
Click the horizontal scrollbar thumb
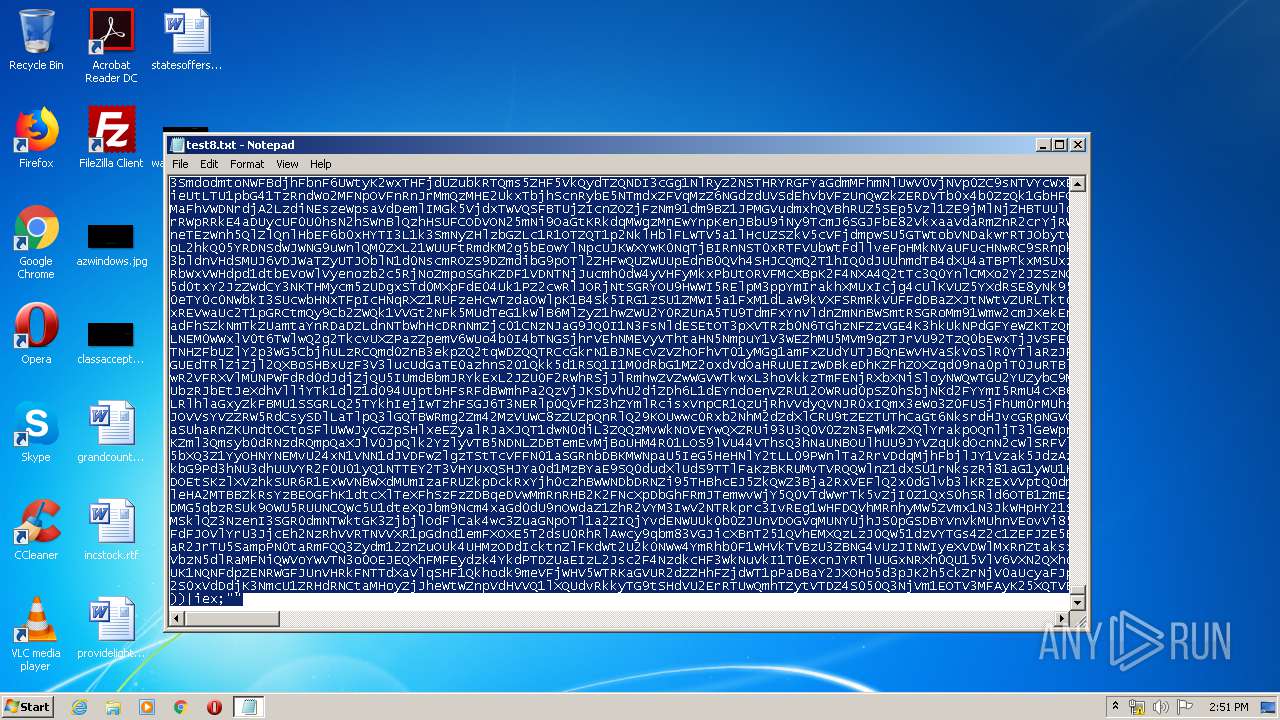[232, 618]
